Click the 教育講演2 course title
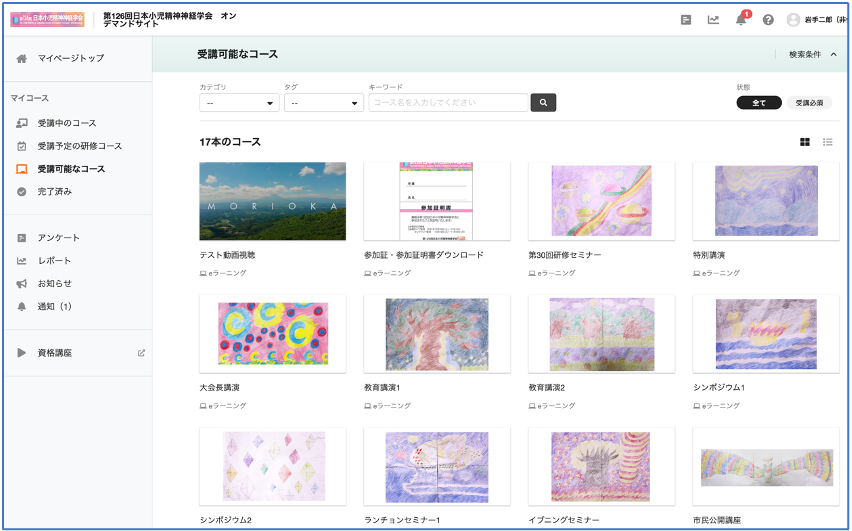 click(547, 388)
